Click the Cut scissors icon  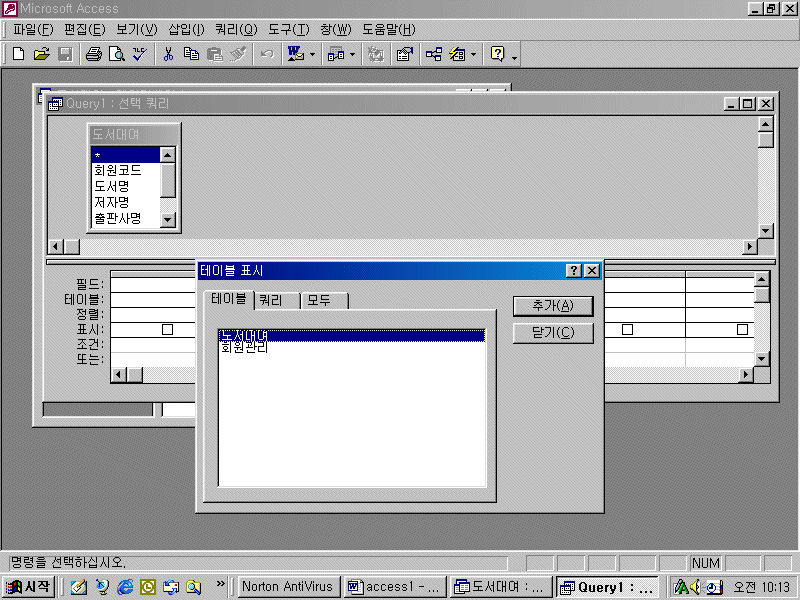(x=169, y=54)
